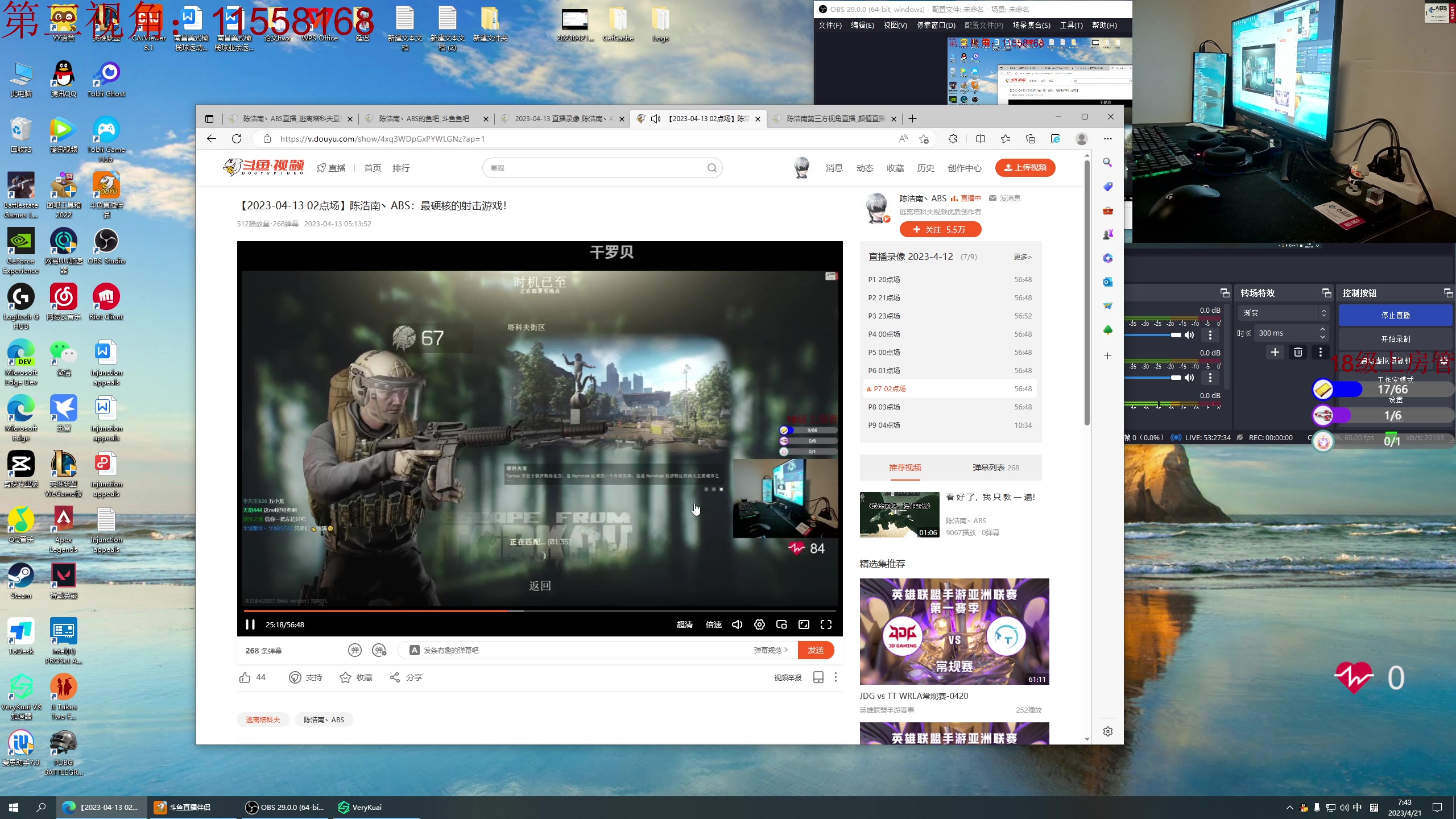Mute OBS first audio mixer channel
Viewport: 1456px width, 819px height.
coord(1189,335)
